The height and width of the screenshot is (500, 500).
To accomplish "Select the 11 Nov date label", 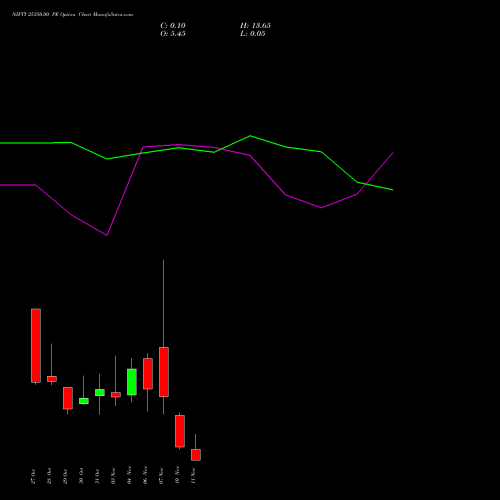I will tap(193, 475).
